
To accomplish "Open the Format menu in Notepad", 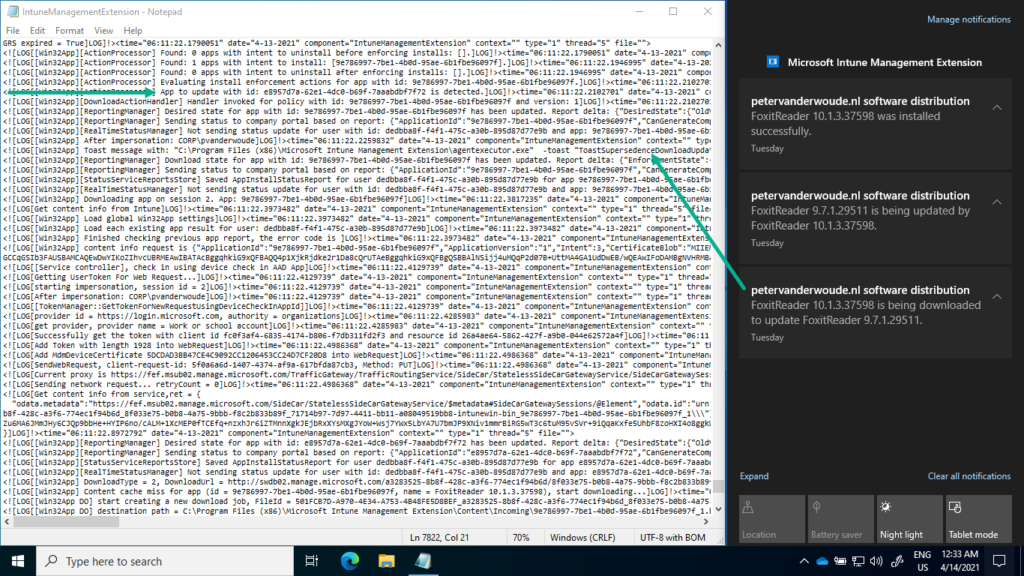I will [69, 30].
